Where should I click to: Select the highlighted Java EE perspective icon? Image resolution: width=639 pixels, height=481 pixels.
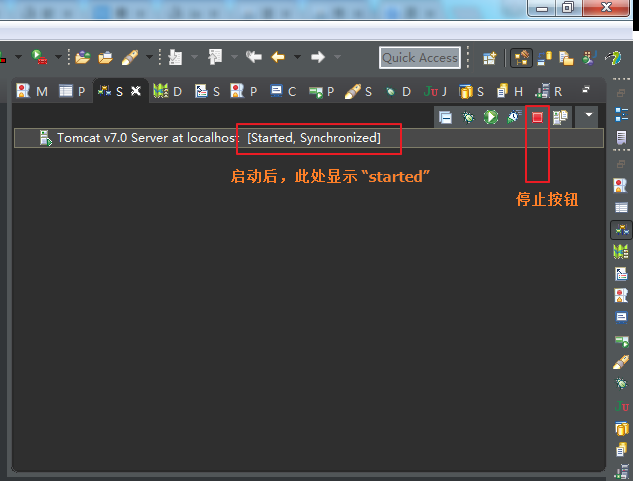[521, 58]
